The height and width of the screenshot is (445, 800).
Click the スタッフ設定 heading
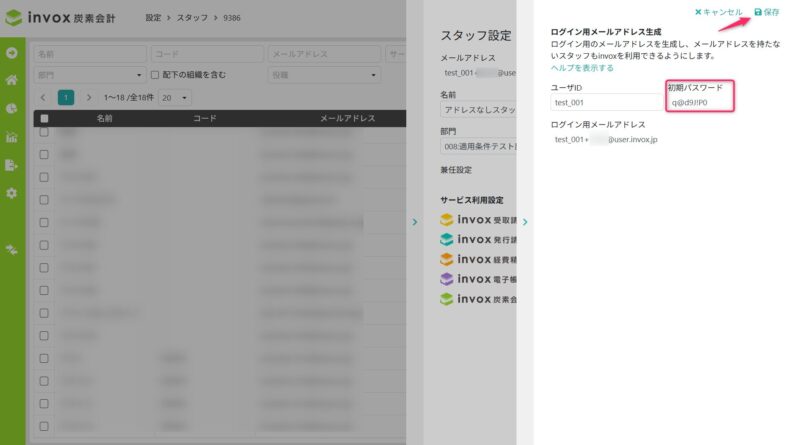[x=476, y=36]
